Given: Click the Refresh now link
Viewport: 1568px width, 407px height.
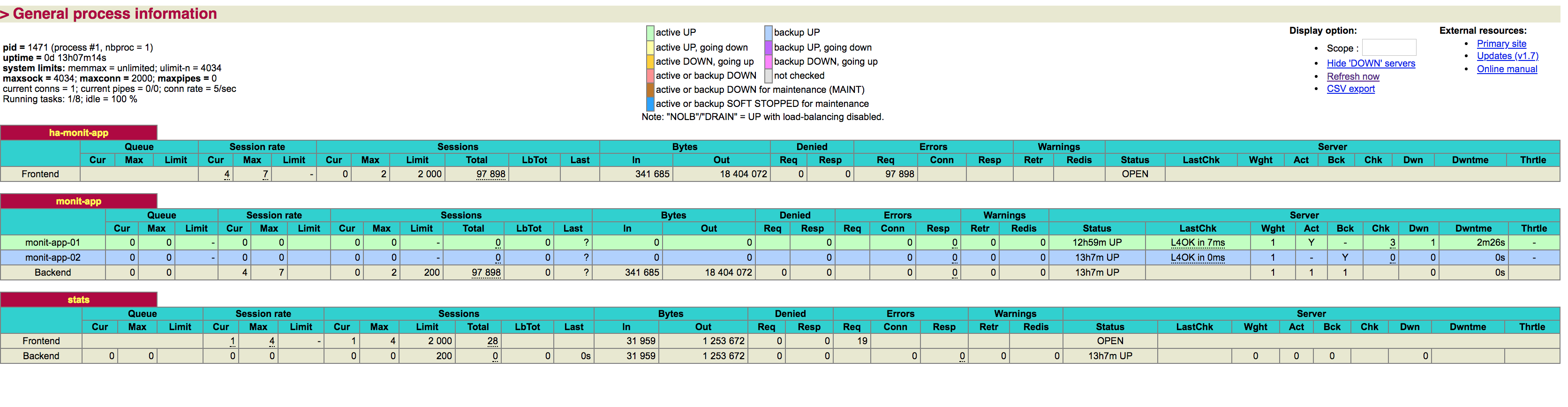Looking at the screenshot, I should pyautogui.click(x=1352, y=76).
